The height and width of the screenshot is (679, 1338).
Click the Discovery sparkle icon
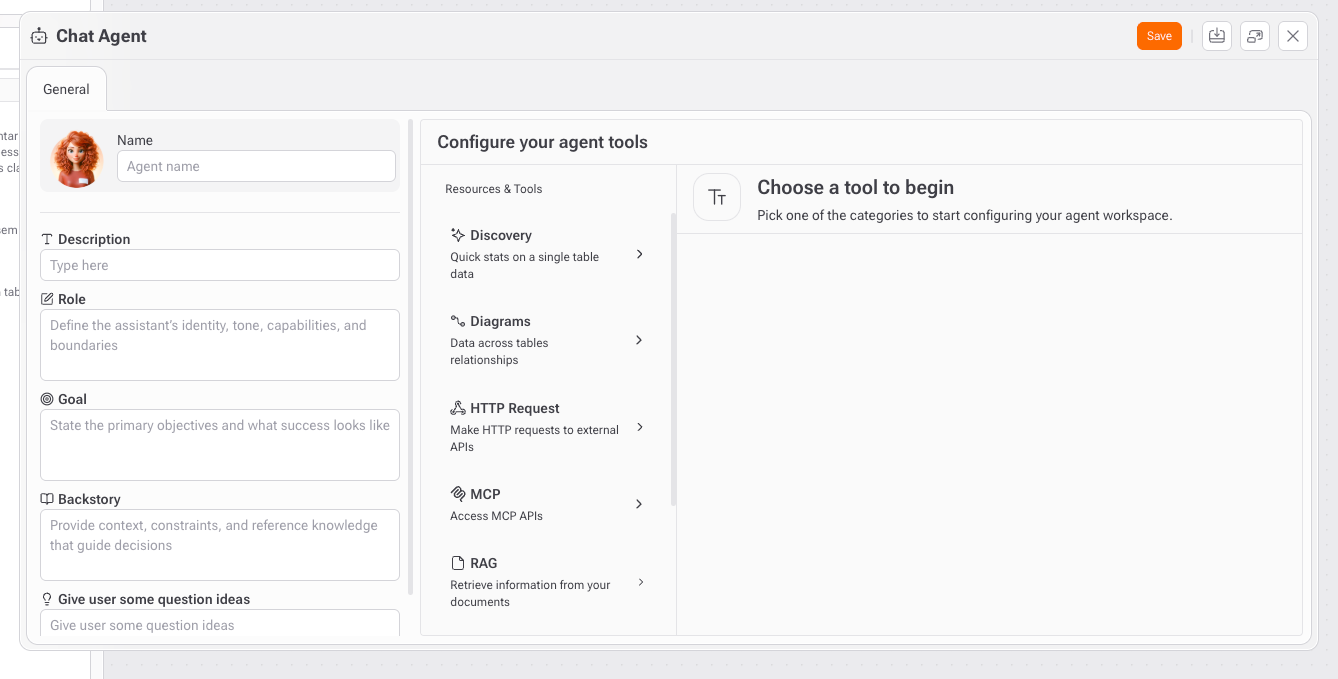pyautogui.click(x=458, y=235)
